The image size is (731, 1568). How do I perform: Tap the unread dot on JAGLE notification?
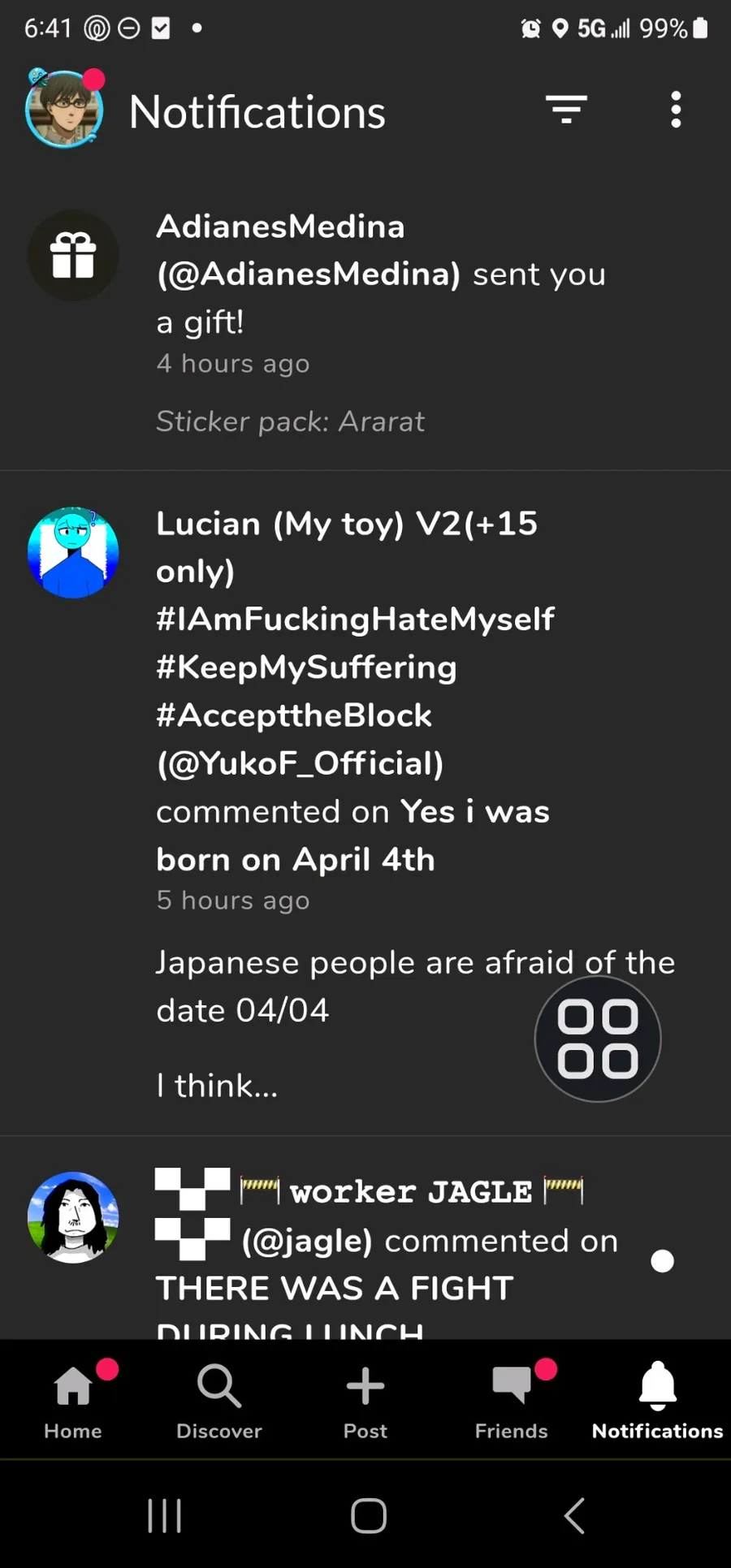662,1261
